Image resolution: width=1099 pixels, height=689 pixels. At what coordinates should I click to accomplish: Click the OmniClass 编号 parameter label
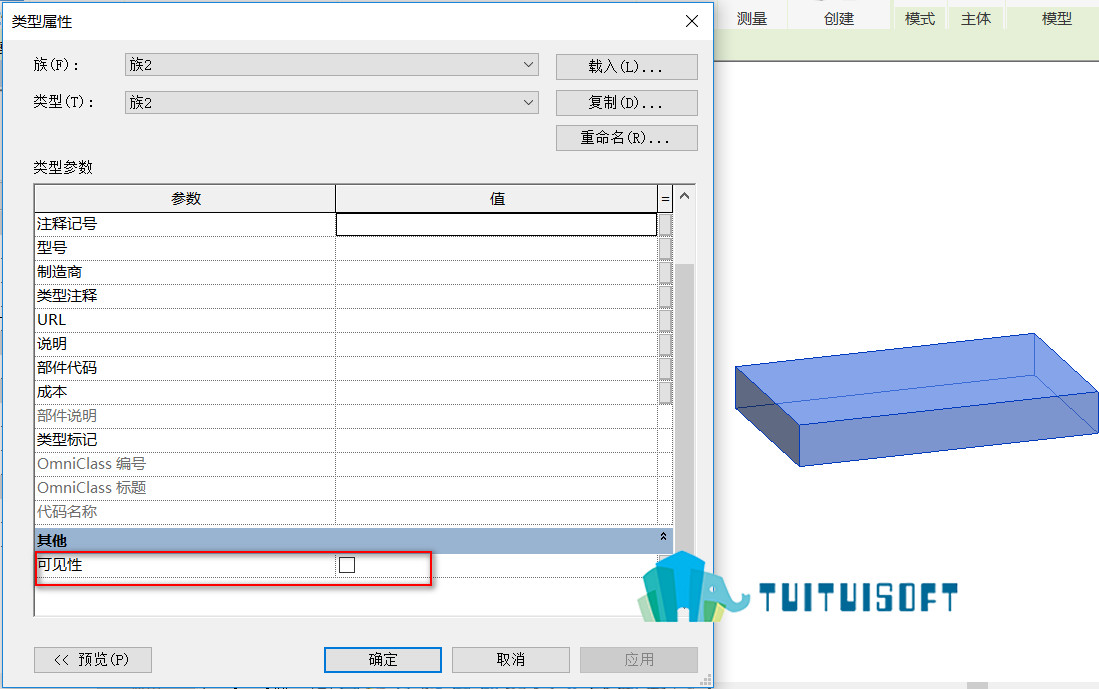click(92, 464)
